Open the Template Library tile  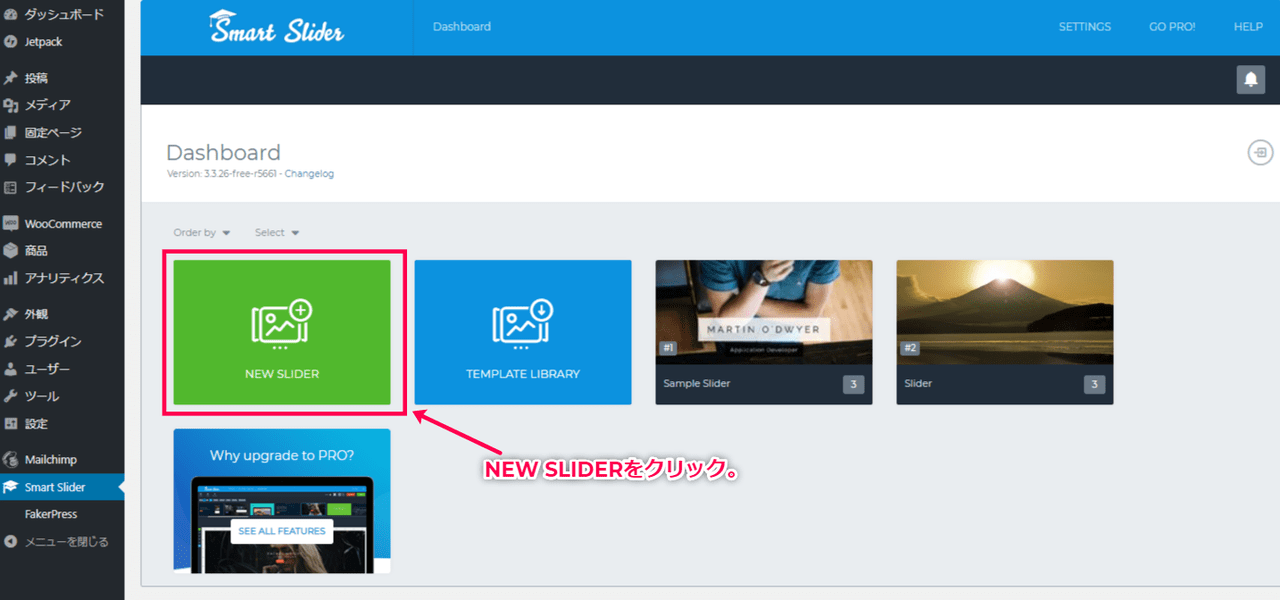point(523,332)
